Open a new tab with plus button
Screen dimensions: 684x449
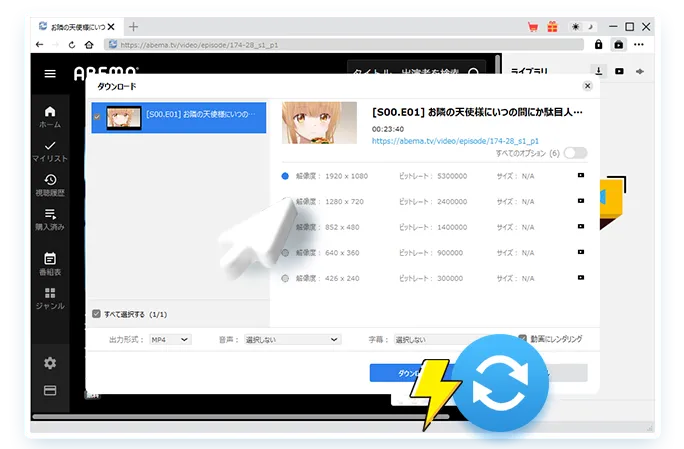click(x=133, y=27)
